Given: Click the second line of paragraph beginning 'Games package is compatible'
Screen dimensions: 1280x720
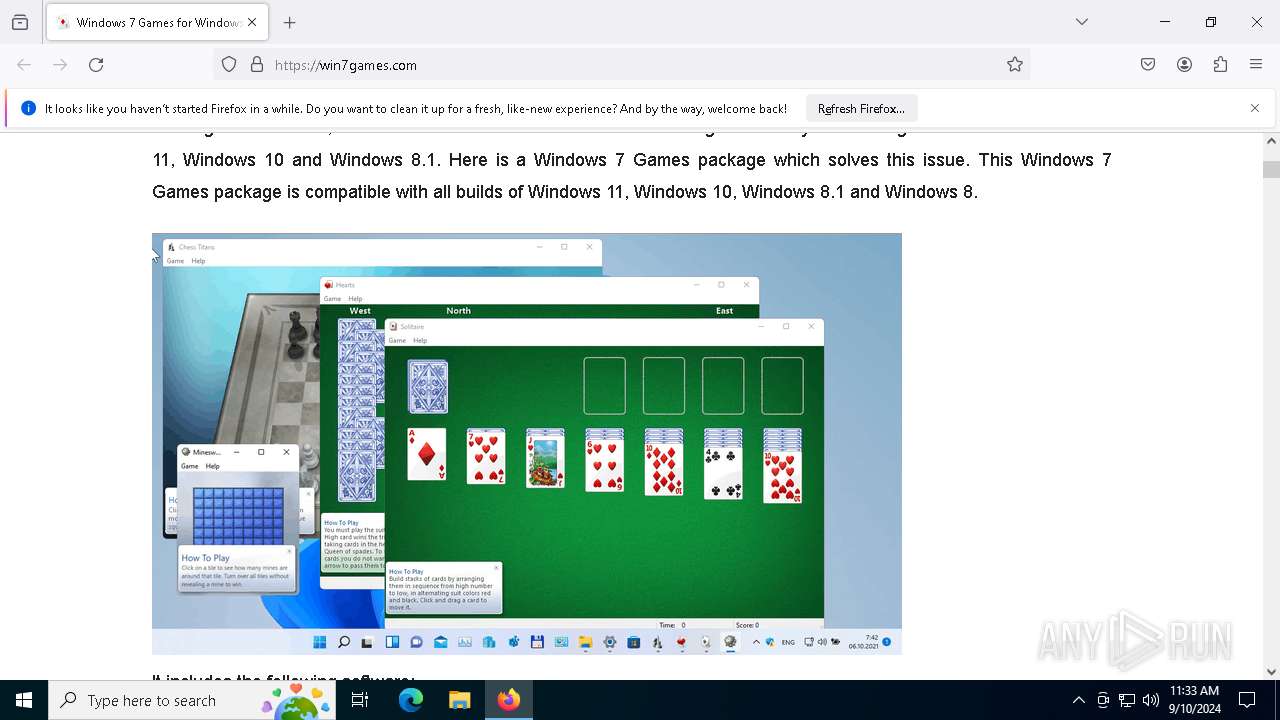Looking at the screenshot, I should click(x=565, y=192).
